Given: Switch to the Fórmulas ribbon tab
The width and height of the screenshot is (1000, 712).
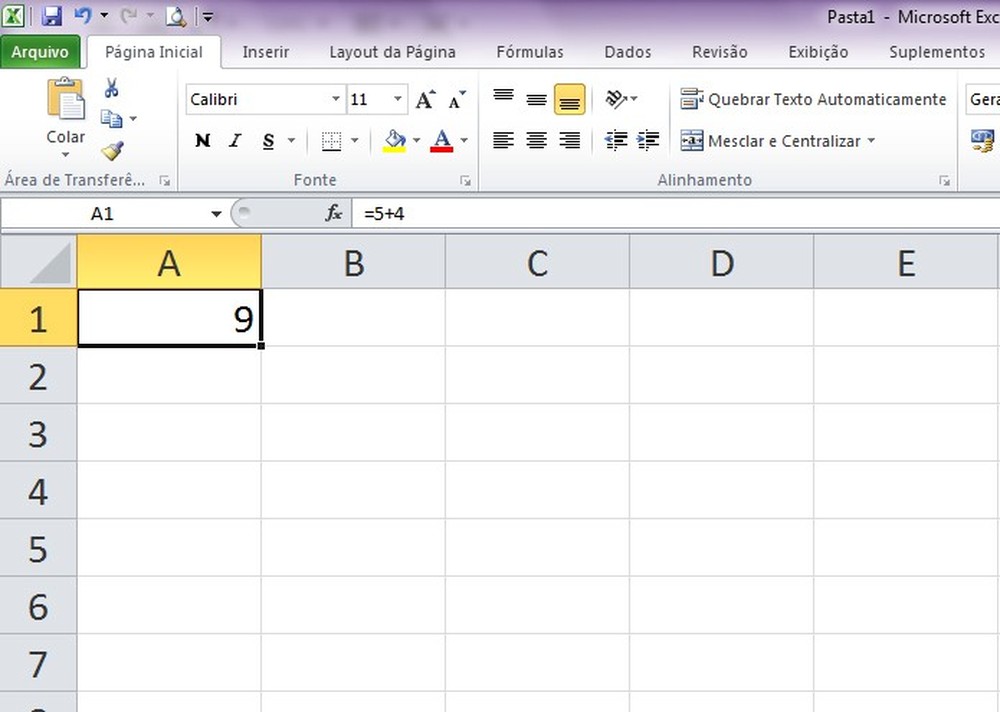Looking at the screenshot, I should pos(530,52).
